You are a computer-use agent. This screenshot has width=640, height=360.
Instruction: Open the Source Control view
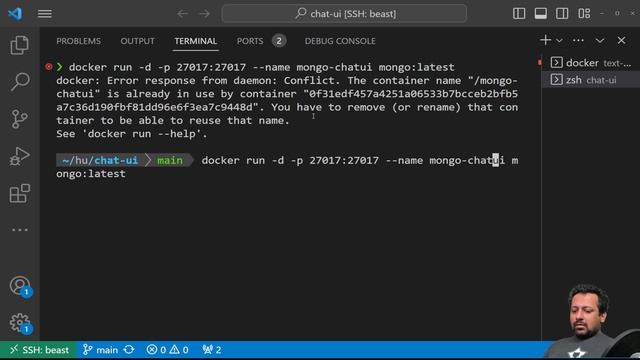click(20, 119)
